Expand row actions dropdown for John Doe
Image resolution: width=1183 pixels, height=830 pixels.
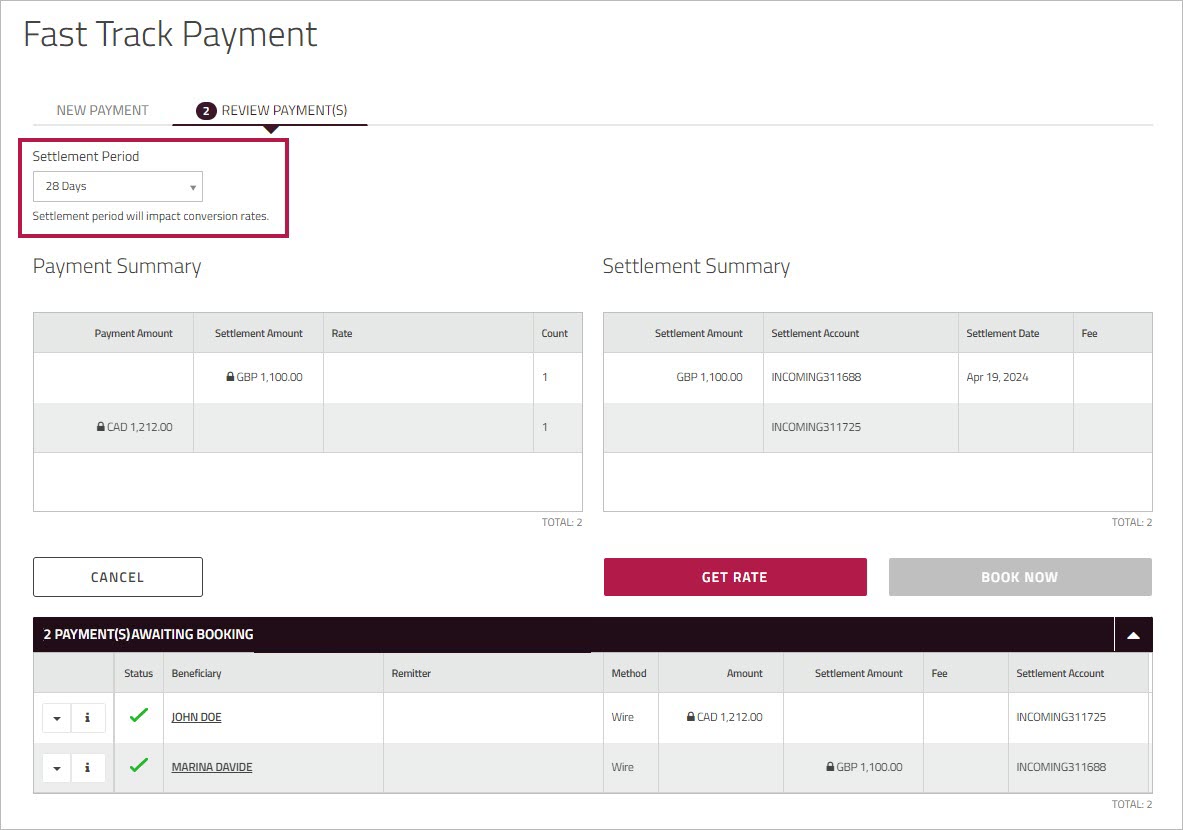coord(57,718)
